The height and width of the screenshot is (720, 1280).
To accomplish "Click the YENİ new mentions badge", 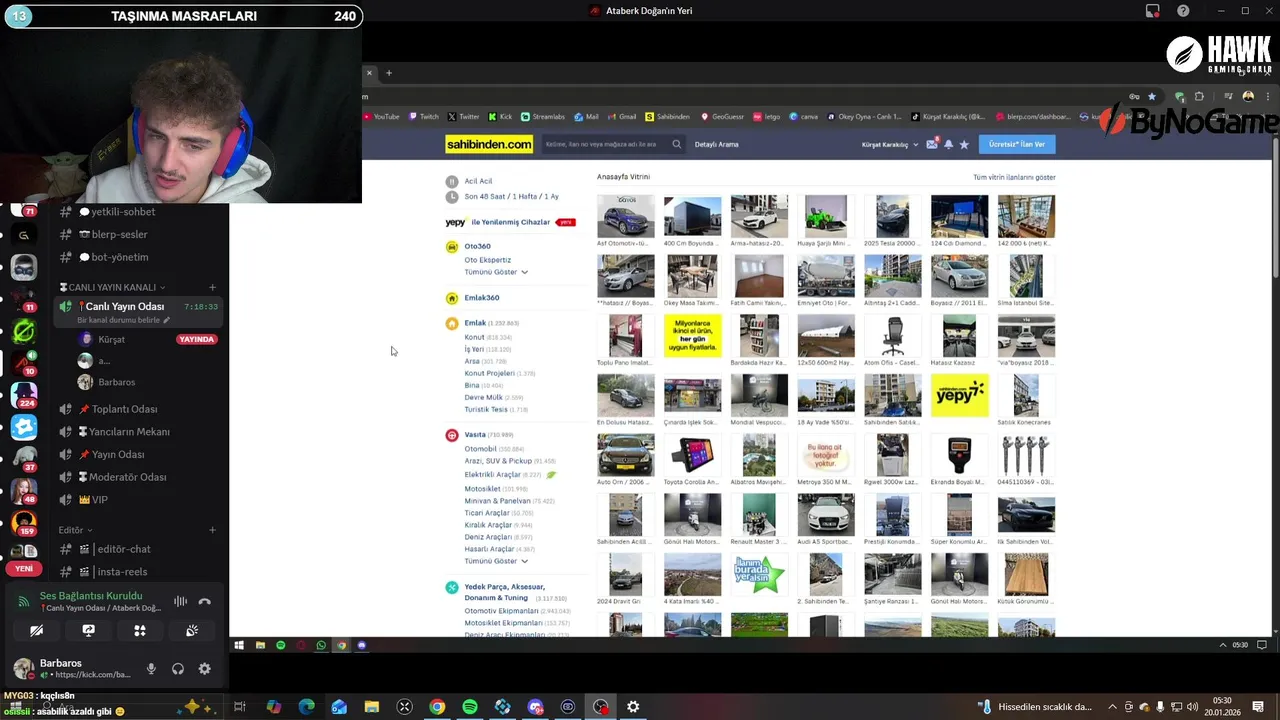I will tap(24, 569).
